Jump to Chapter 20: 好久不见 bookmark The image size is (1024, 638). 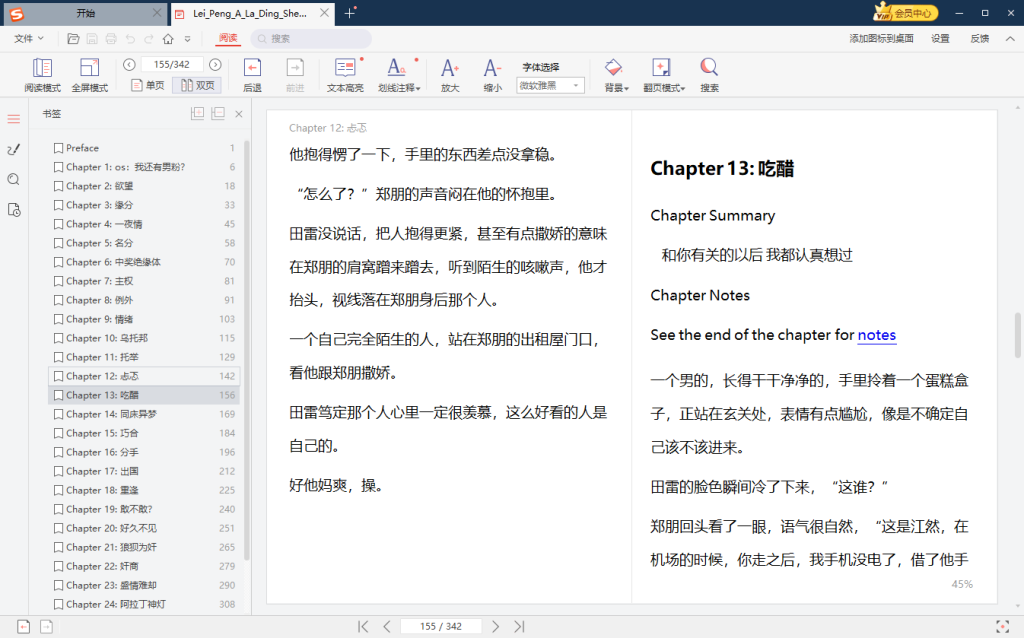coord(144,528)
